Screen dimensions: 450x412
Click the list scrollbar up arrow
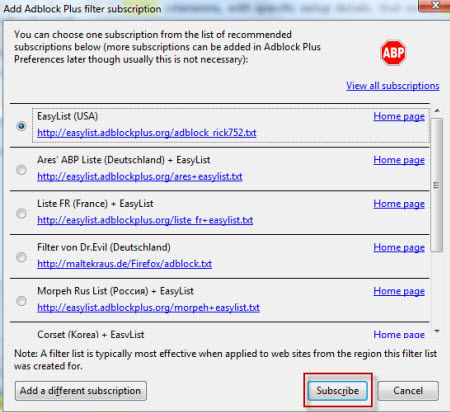click(x=437, y=110)
